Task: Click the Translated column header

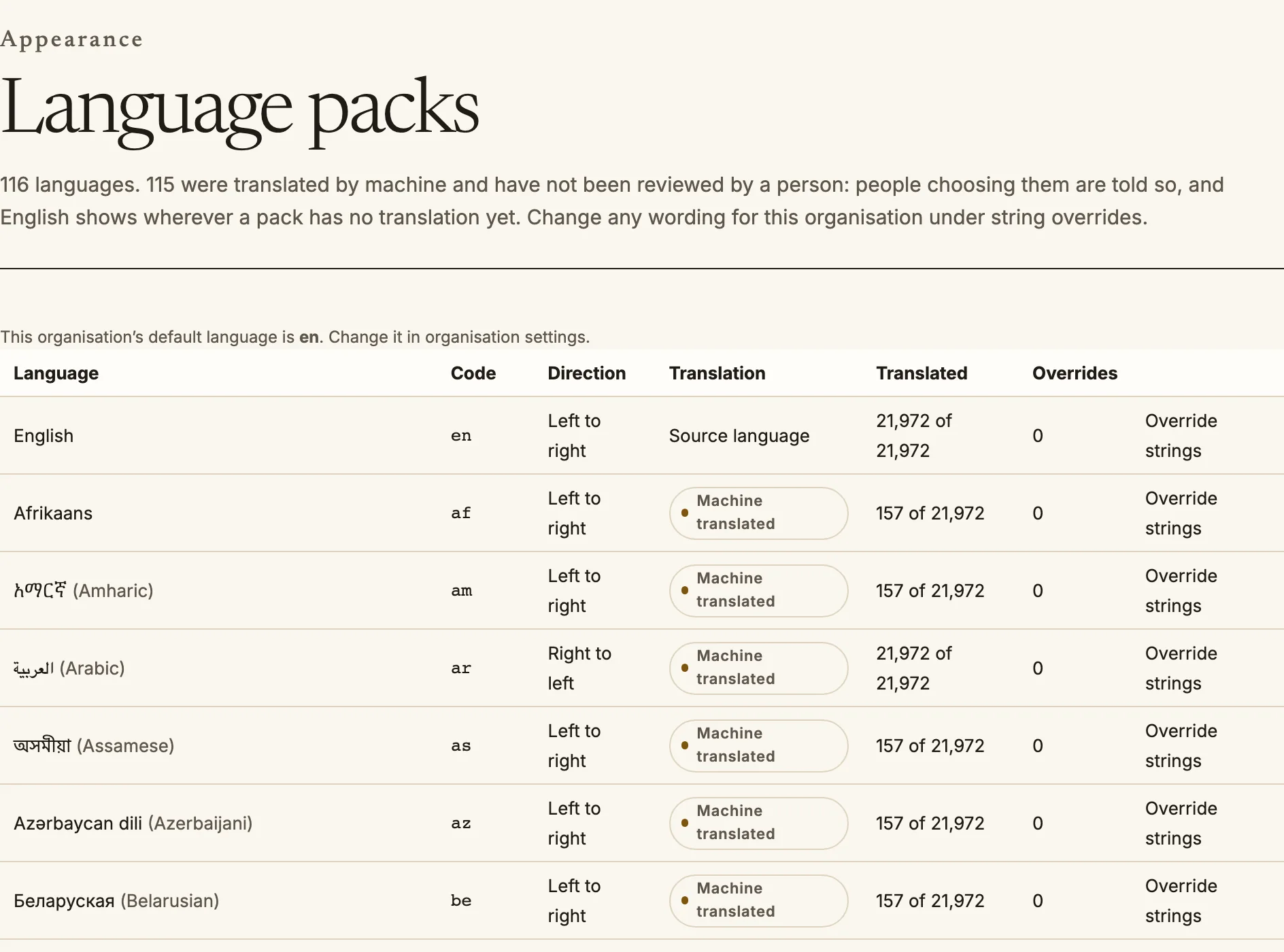Action: (922, 373)
